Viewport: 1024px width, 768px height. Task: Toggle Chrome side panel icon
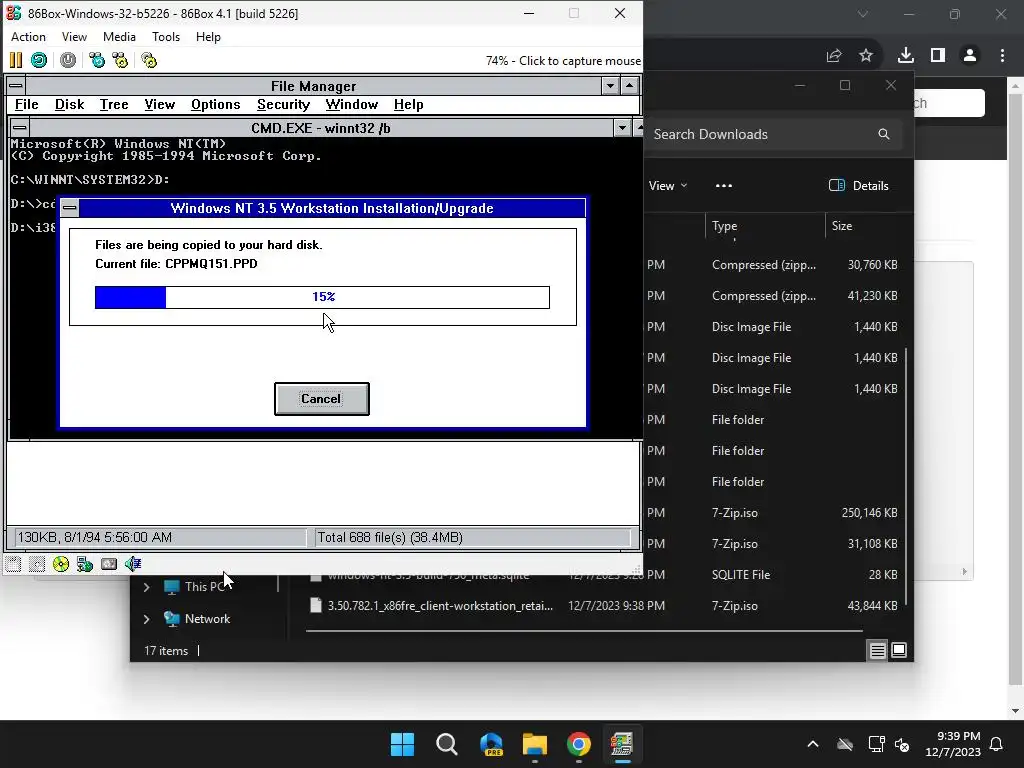click(938, 56)
